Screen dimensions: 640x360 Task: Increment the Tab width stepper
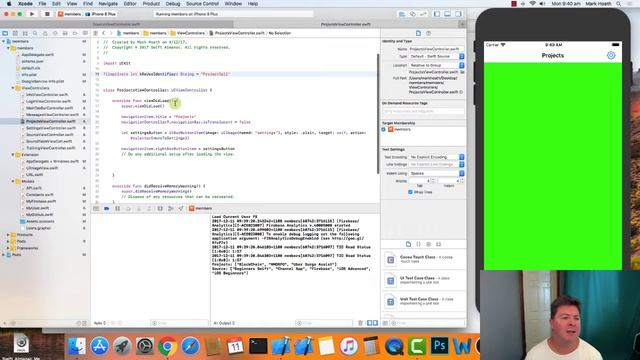(x=433, y=180)
